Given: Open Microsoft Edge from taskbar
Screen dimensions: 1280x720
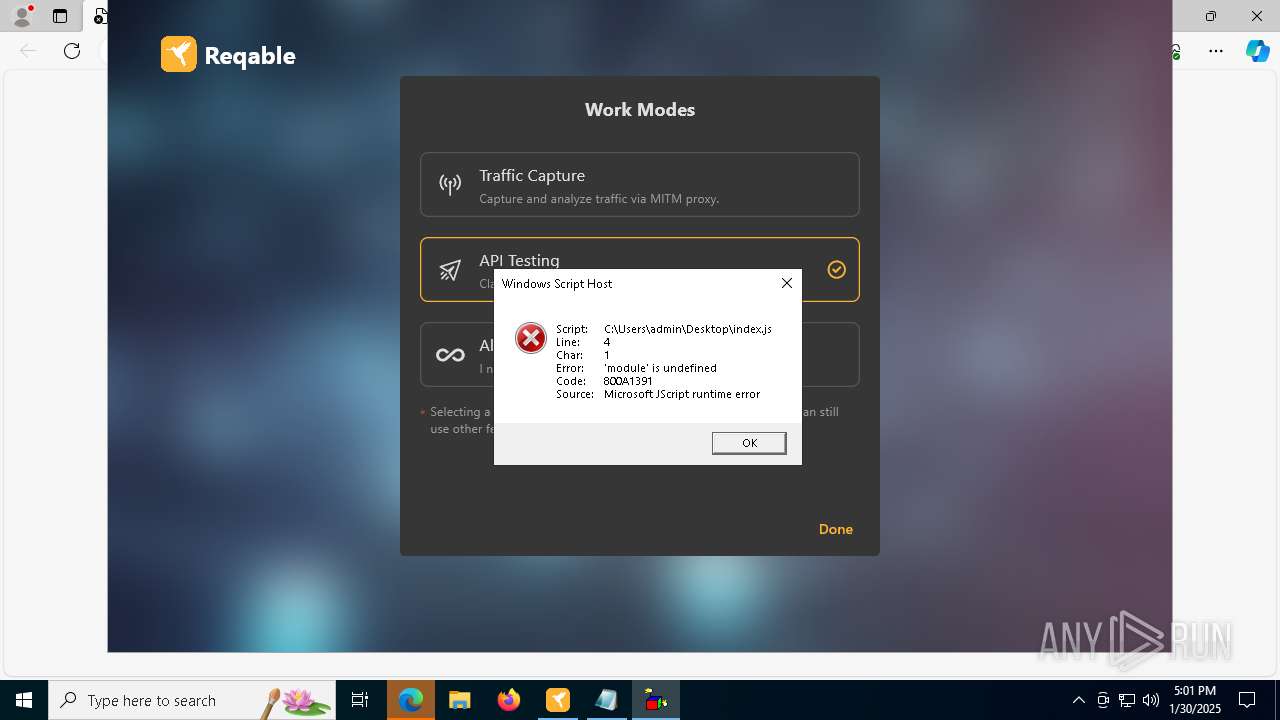Looking at the screenshot, I should pyautogui.click(x=411, y=700).
